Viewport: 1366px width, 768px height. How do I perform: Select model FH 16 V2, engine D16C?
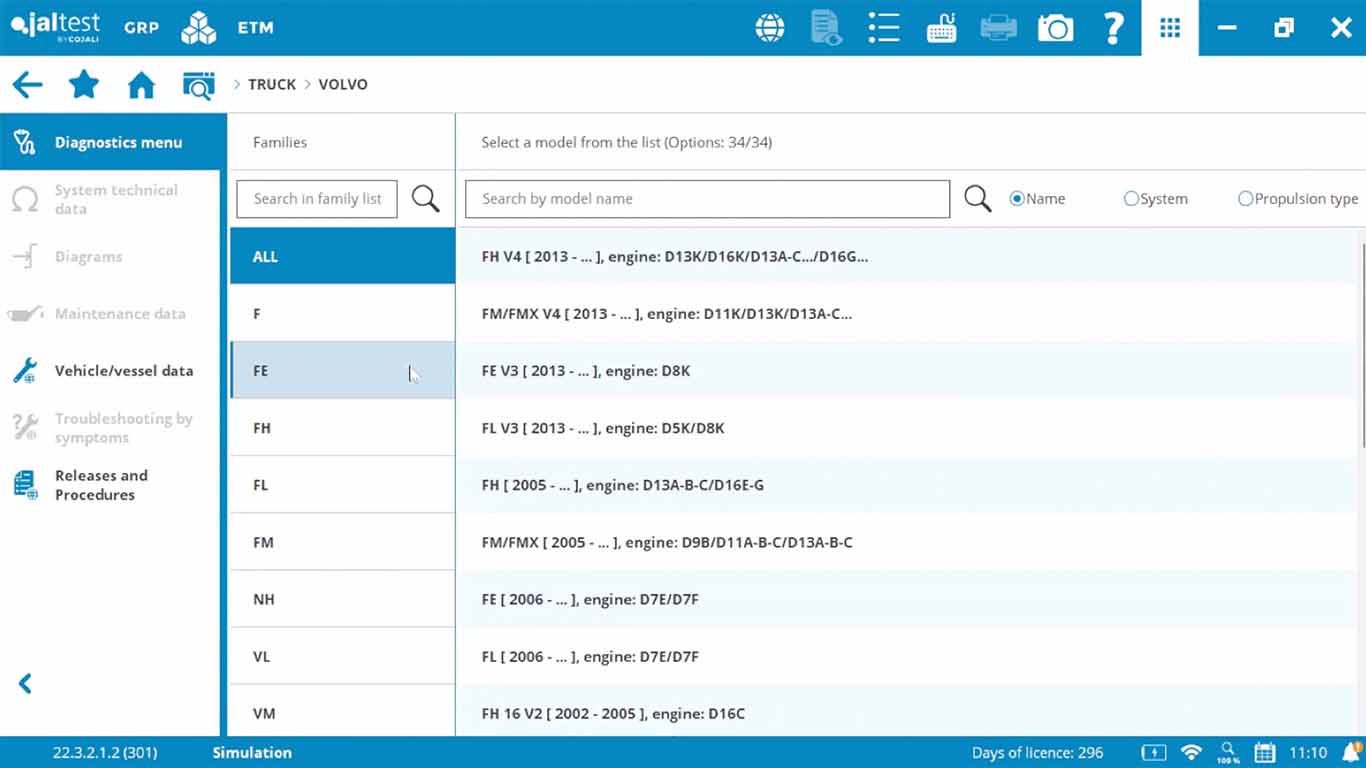[x=908, y=712]
